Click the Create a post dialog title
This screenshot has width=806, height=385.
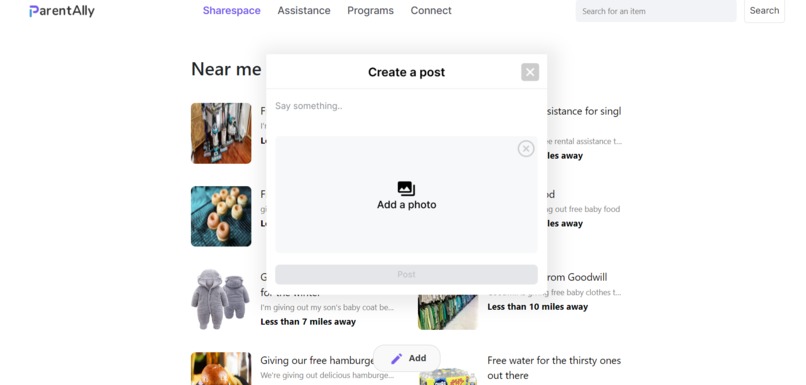pos(406,72)
